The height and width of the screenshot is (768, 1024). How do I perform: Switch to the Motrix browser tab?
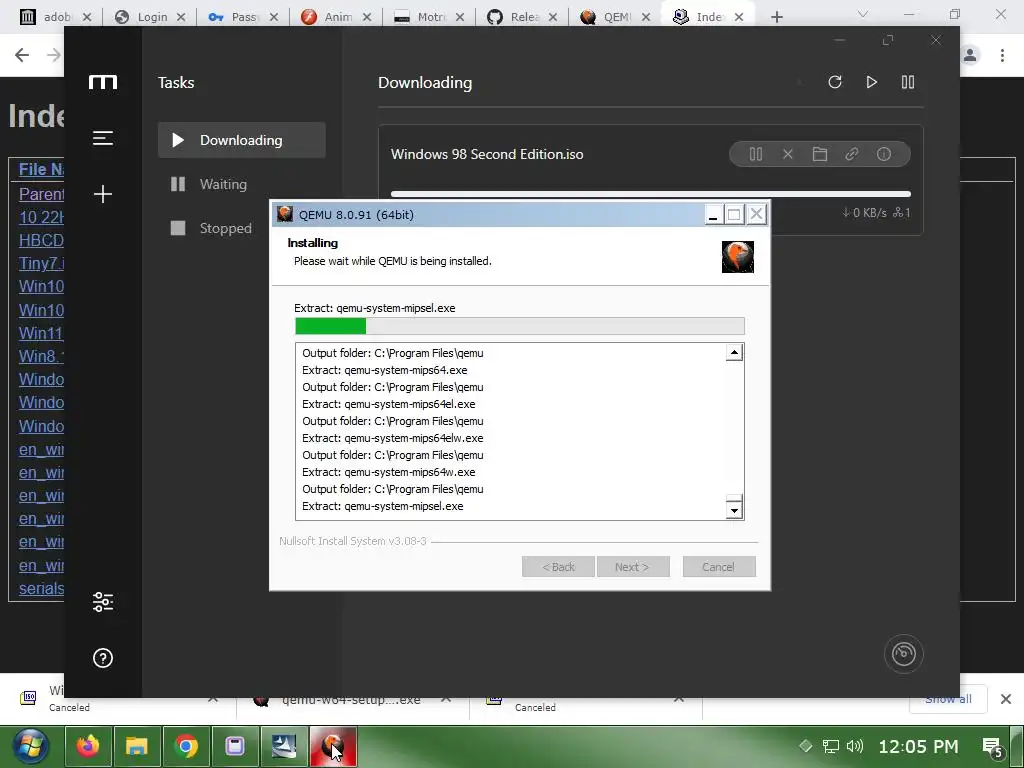coord(429,17)
